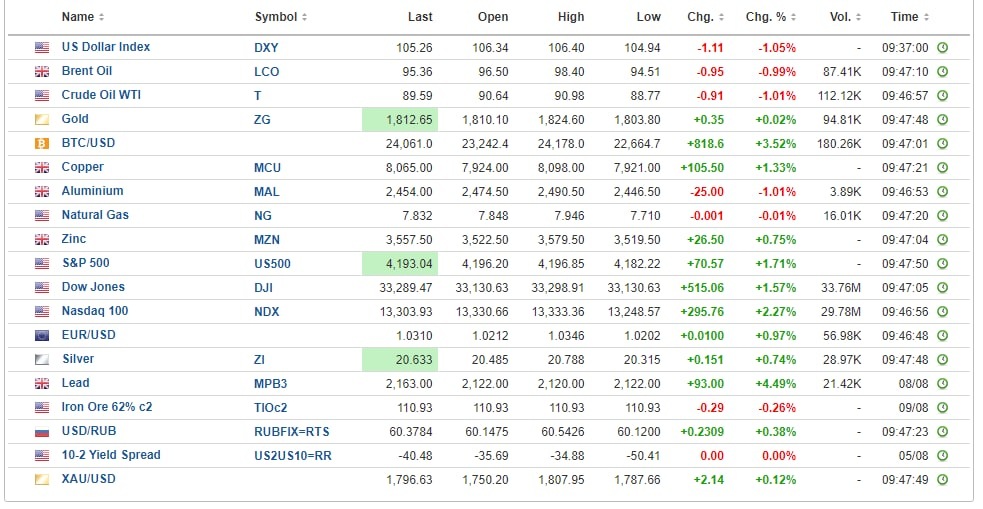
Task: Click the US flag beside Natural Gas
Action: 42,215
